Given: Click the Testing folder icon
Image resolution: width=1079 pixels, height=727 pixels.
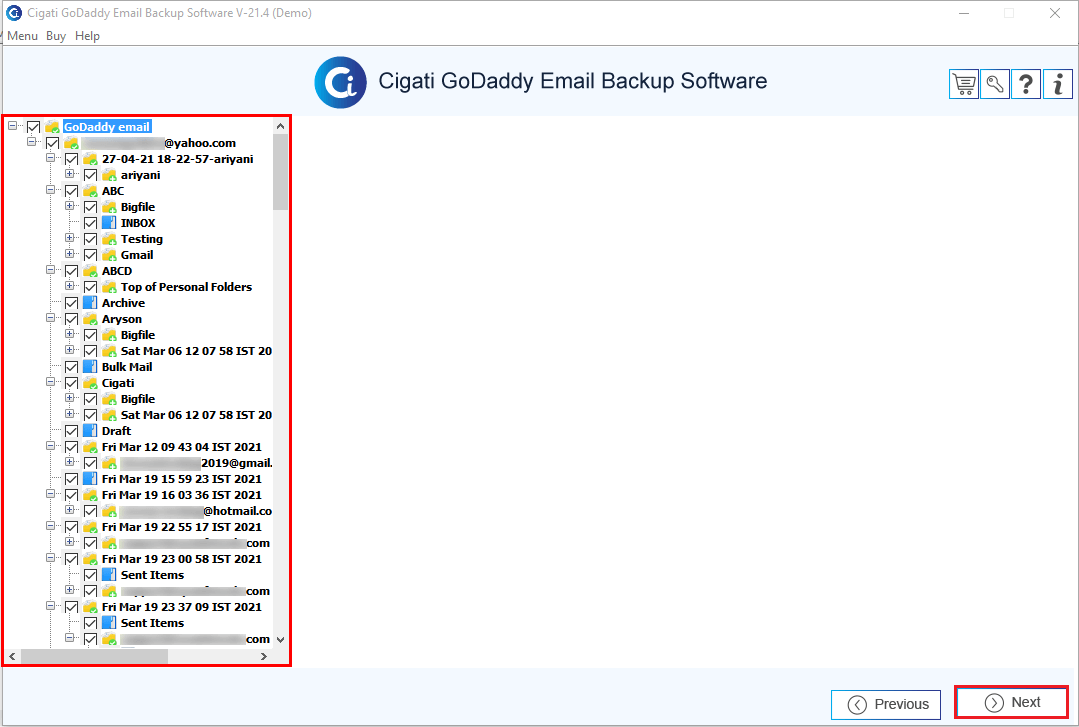Looking at the screenshot, I should [109, 239].
